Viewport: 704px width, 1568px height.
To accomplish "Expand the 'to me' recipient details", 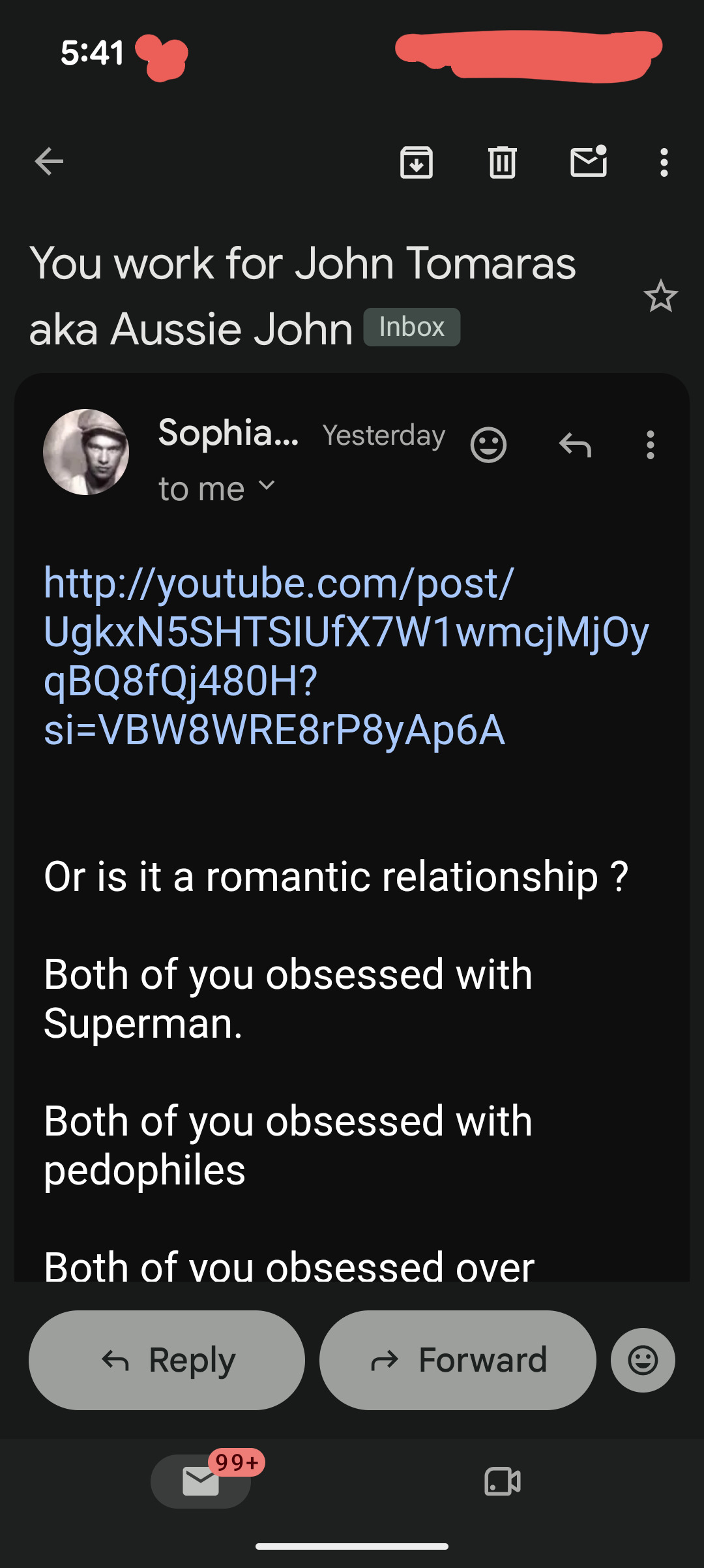I will point(216,489).
